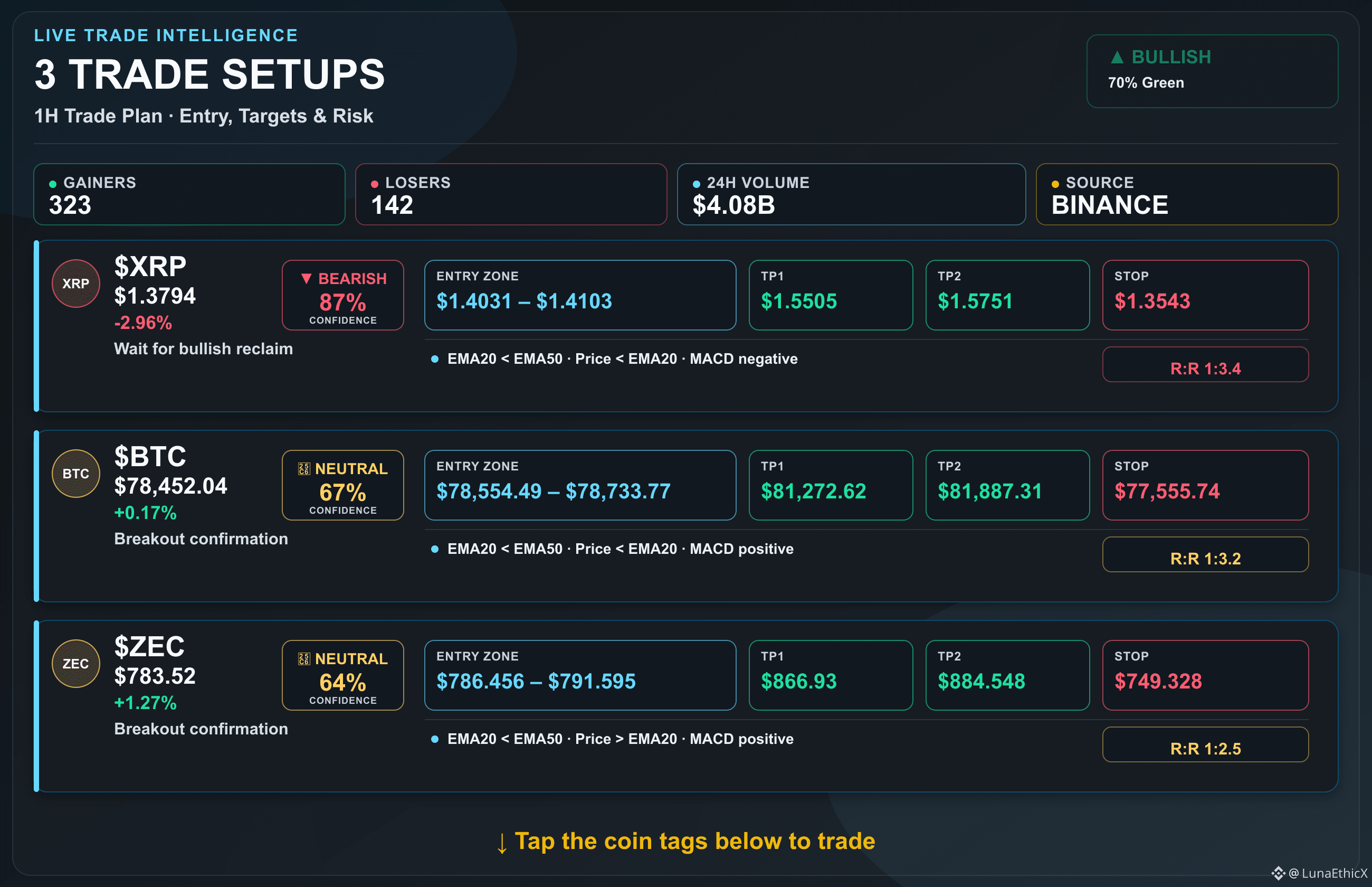Viewport: 1372px width, 887px height.
Task: Click the R:R 1:2.5 box
Action: tap(1206, 744)
